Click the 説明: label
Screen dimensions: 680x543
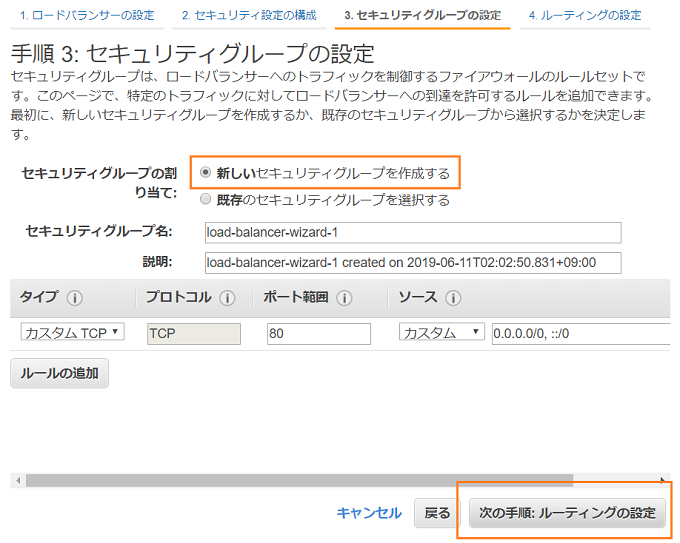click(x=157, y=262)
